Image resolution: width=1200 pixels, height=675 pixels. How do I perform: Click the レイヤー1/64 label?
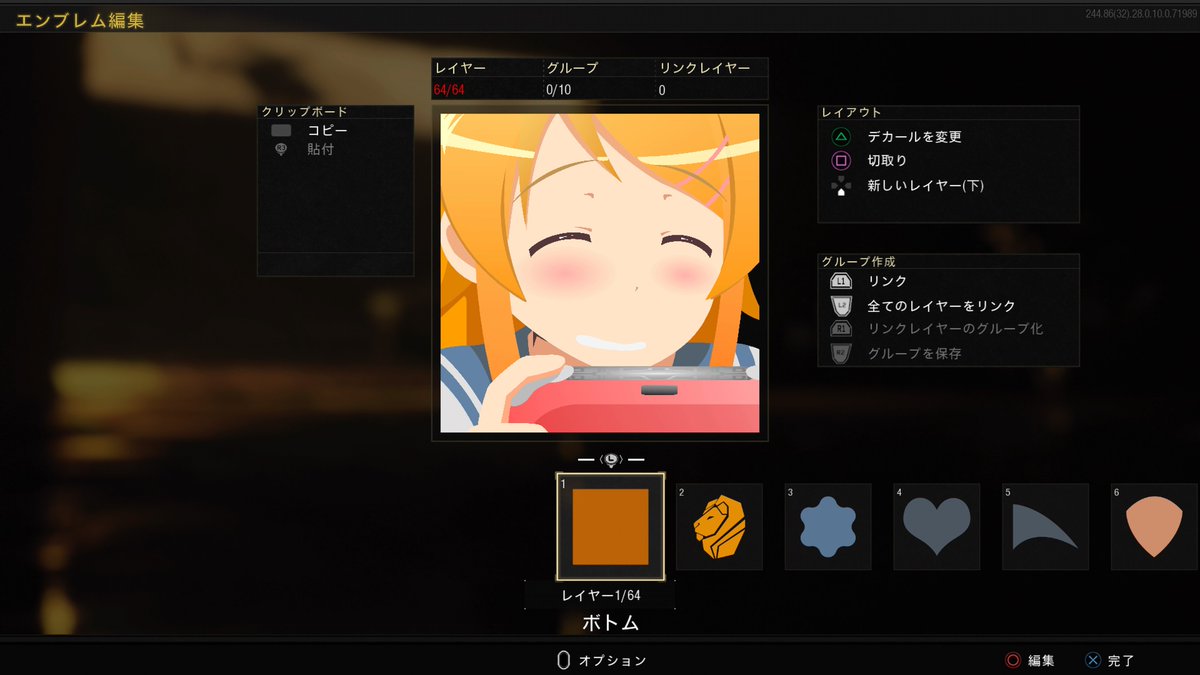pyautogui.click(x=600, y=595)
